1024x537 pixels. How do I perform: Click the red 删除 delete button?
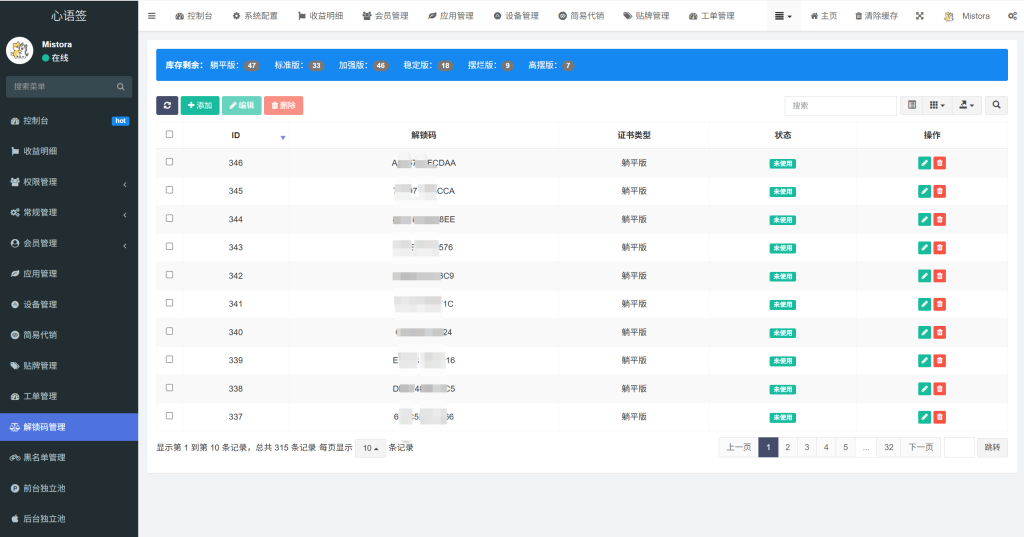tap(283, 105)
